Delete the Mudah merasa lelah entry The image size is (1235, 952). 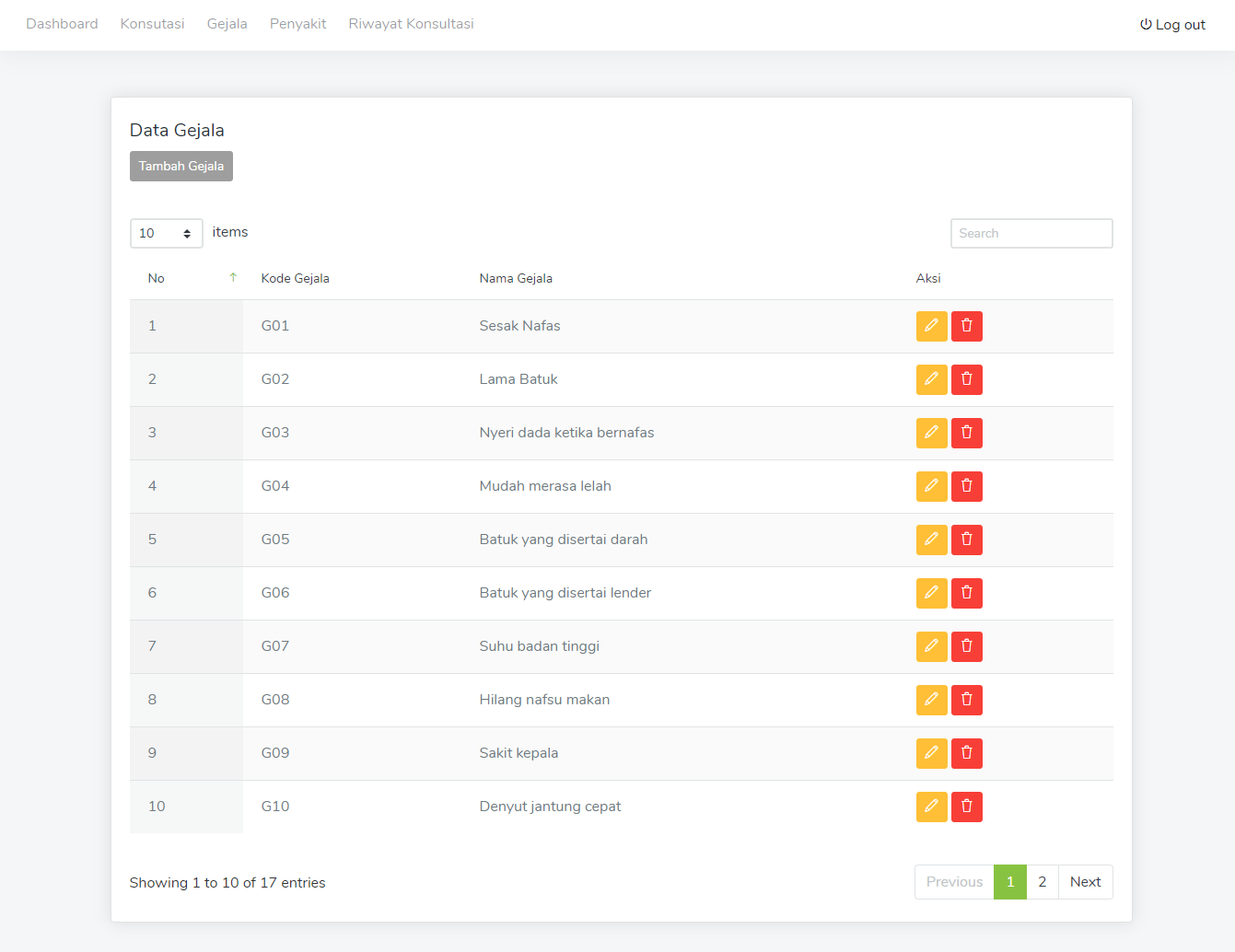[966, 486]
